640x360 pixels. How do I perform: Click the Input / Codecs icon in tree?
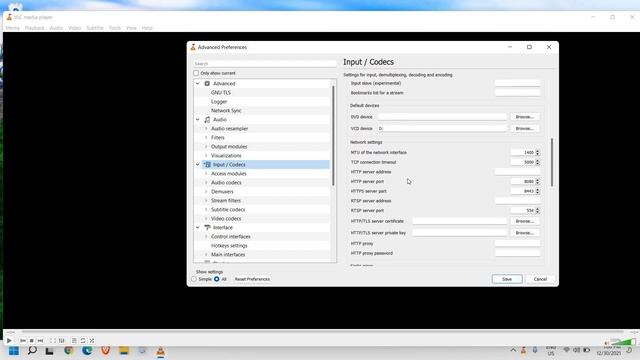pos(207,164)
